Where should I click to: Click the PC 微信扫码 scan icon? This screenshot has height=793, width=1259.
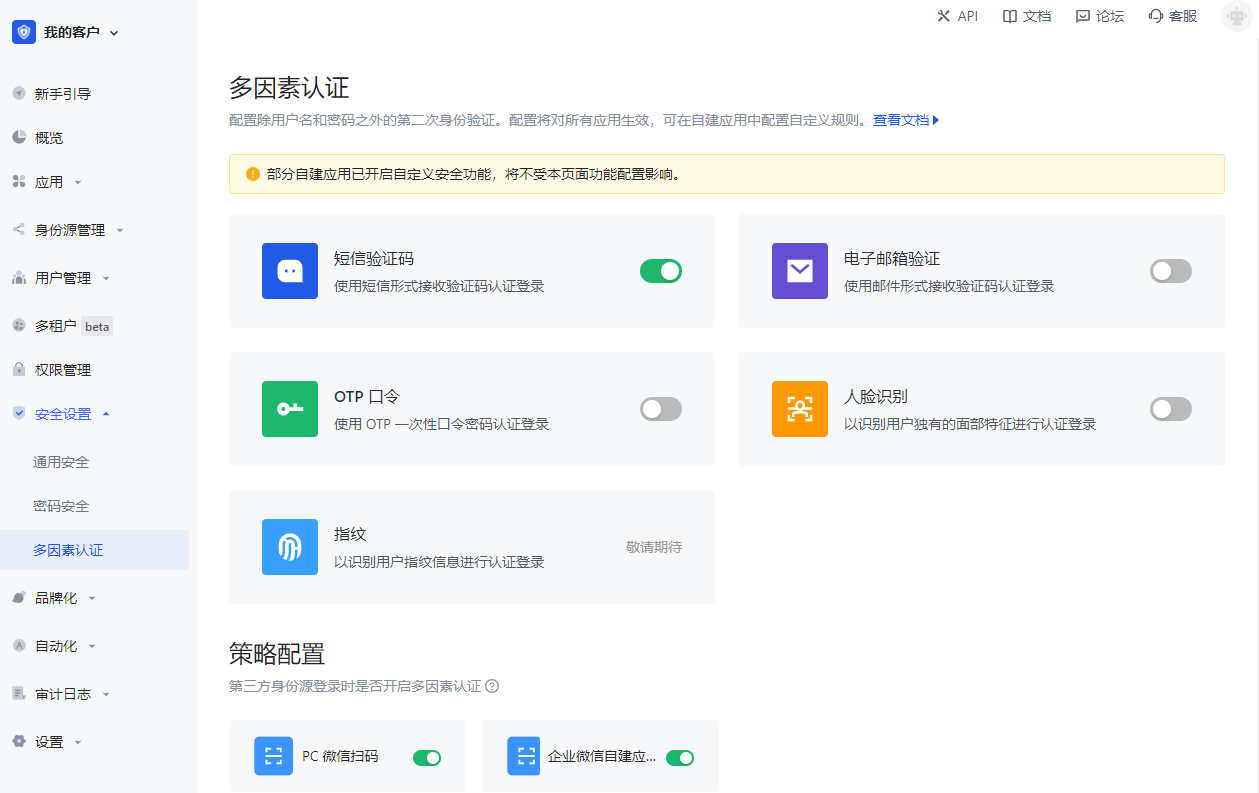(273, 756)
